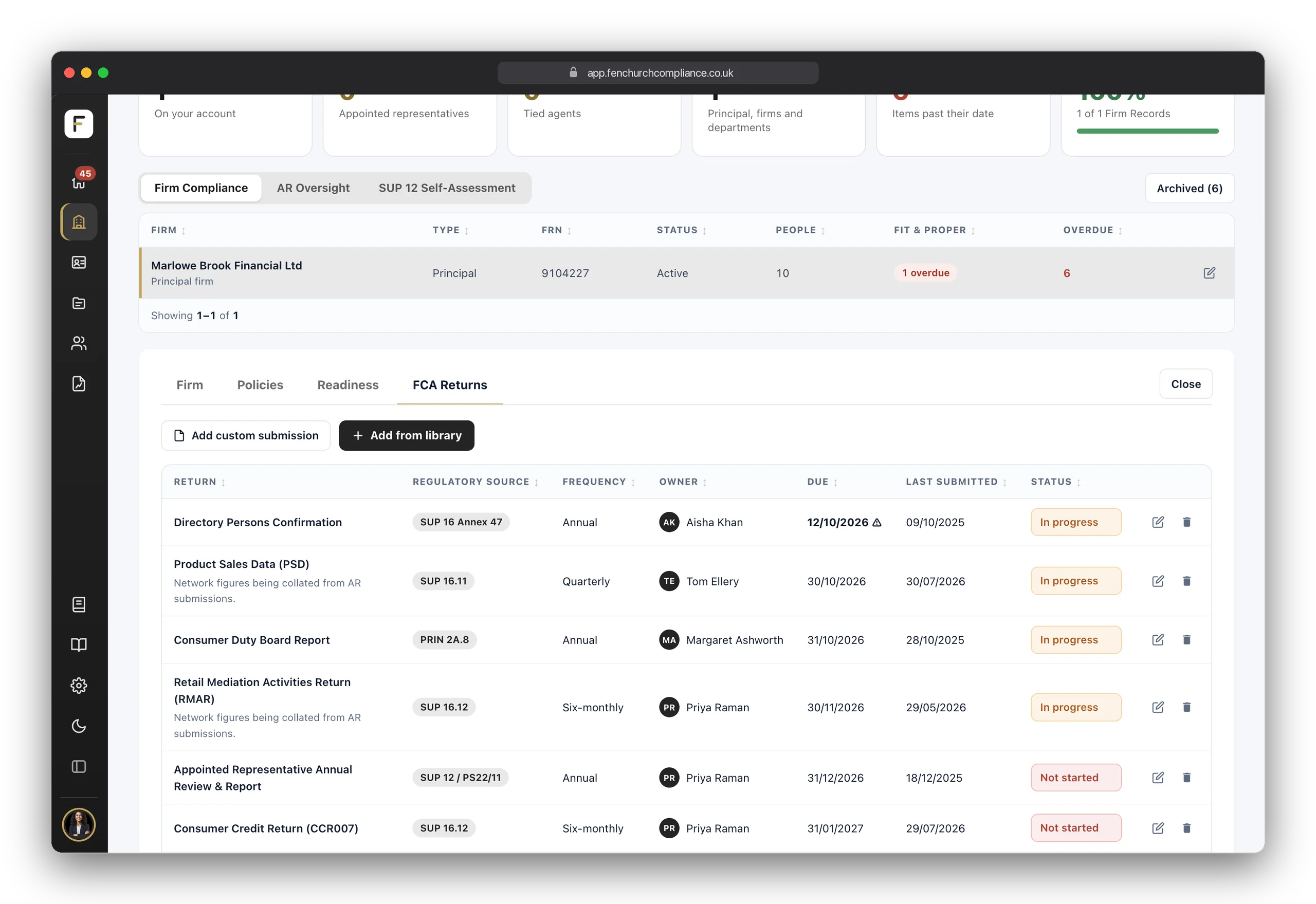Open the folder documents icon in sidebar

coord(79,303)
